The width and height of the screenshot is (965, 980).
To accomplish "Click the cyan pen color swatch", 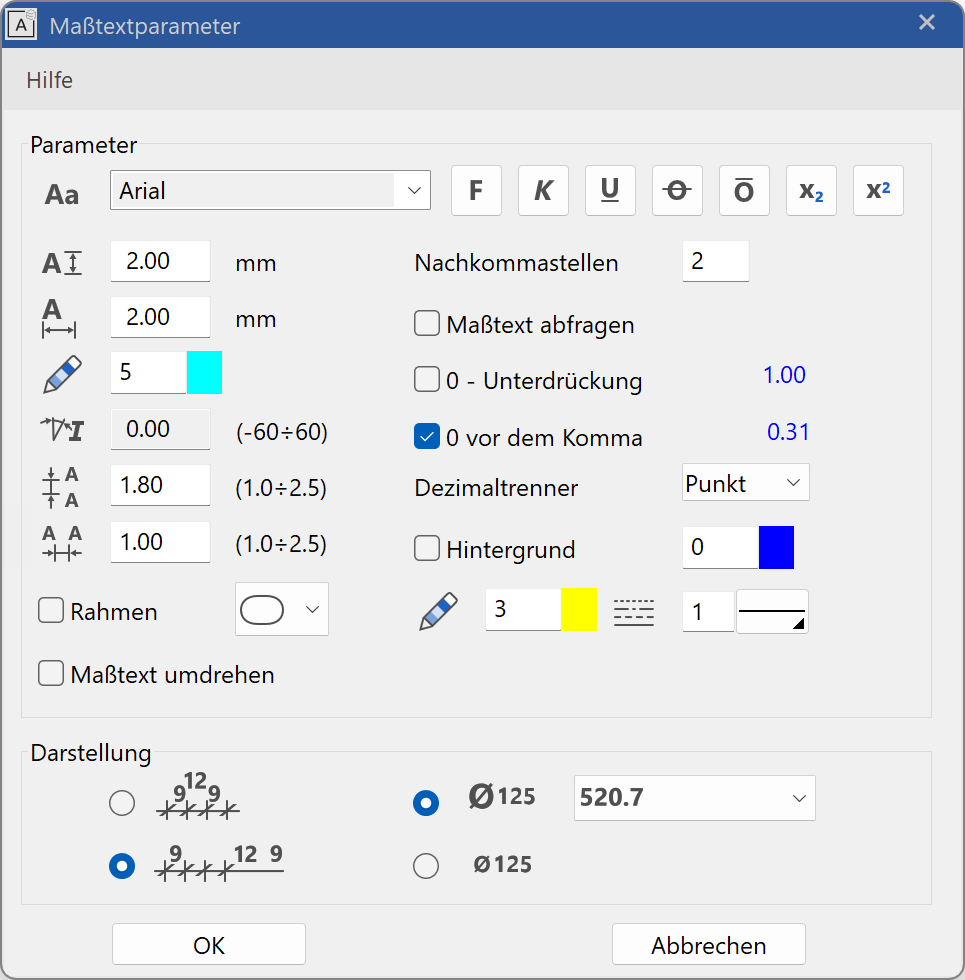I will 205,373.
